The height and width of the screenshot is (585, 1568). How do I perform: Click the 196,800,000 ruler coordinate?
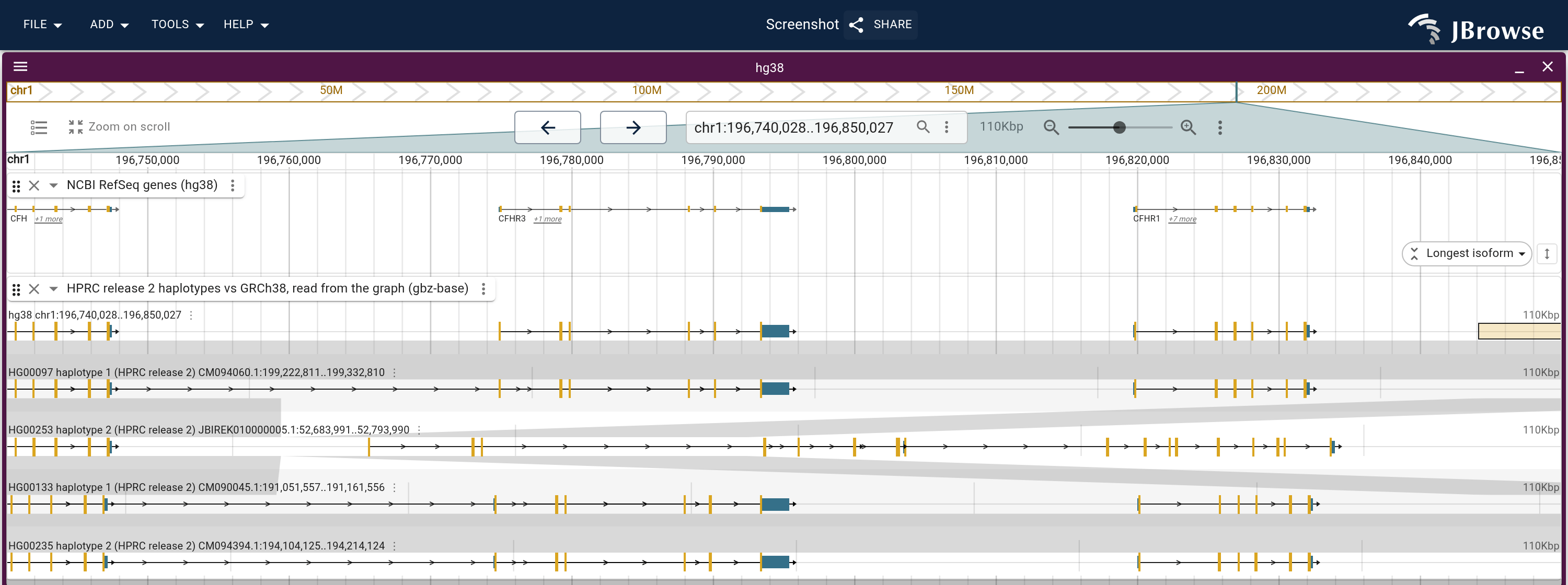coord(854,160)
